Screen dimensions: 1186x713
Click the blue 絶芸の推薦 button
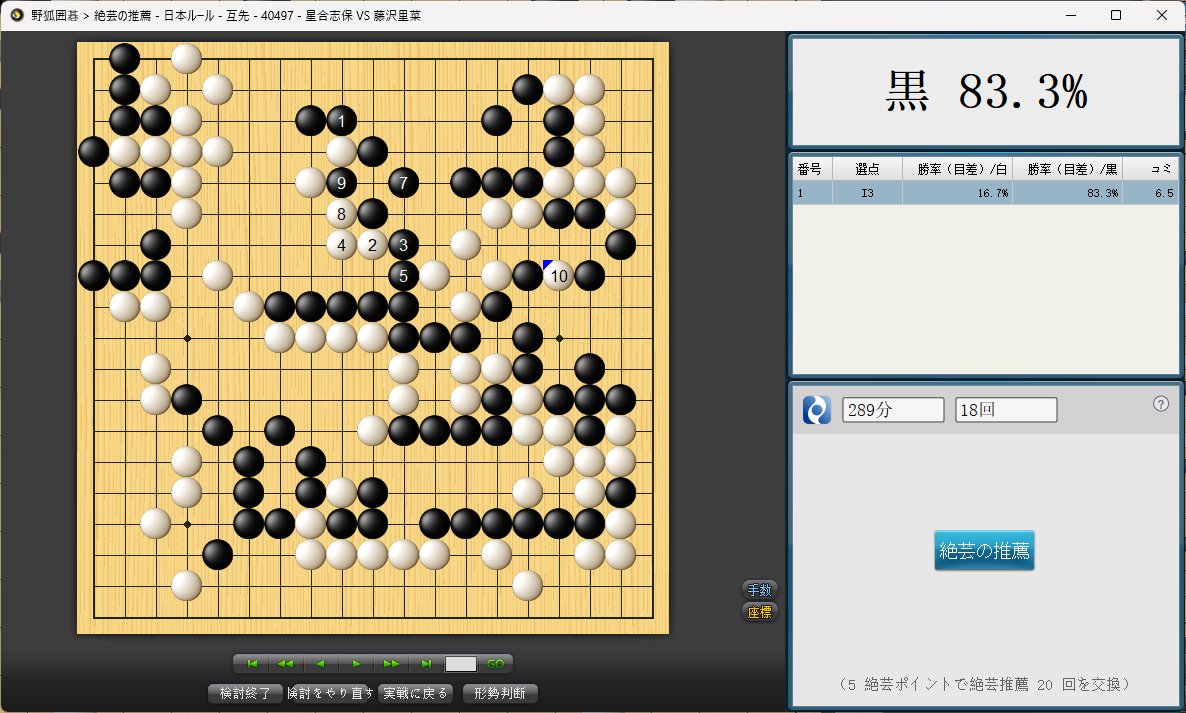(x=984, y=550)
